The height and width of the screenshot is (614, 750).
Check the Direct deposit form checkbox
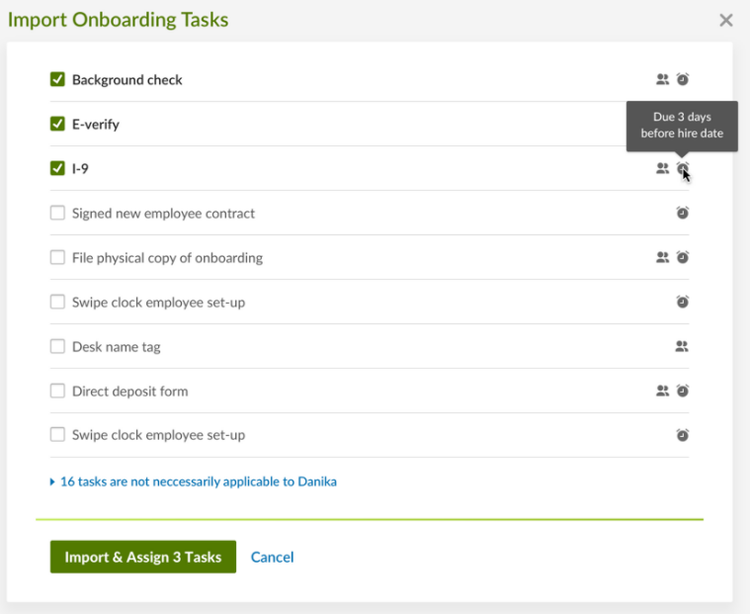pos(57,391)
